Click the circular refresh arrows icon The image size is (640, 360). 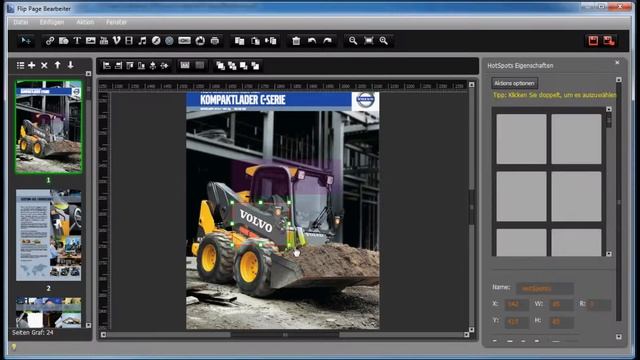200,40
